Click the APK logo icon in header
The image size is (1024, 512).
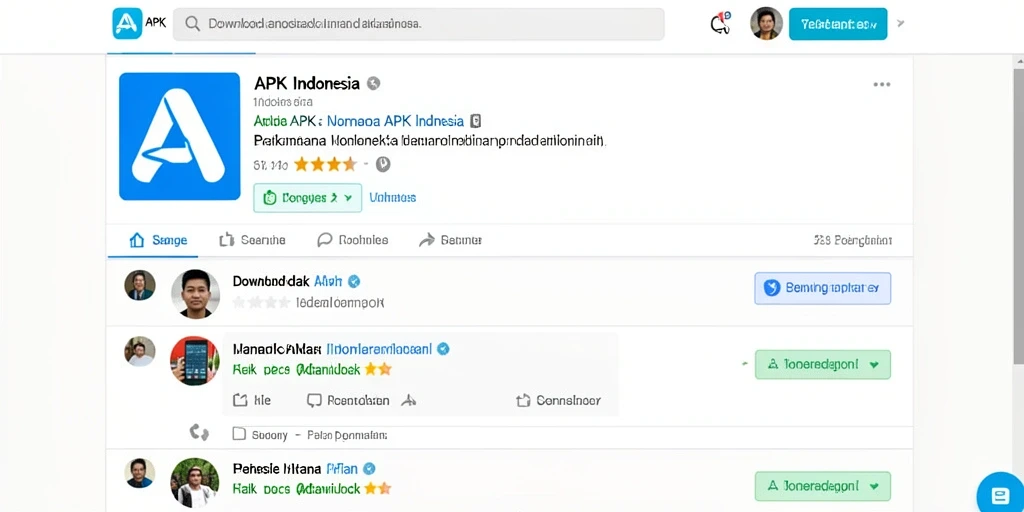tap(127, 24)
